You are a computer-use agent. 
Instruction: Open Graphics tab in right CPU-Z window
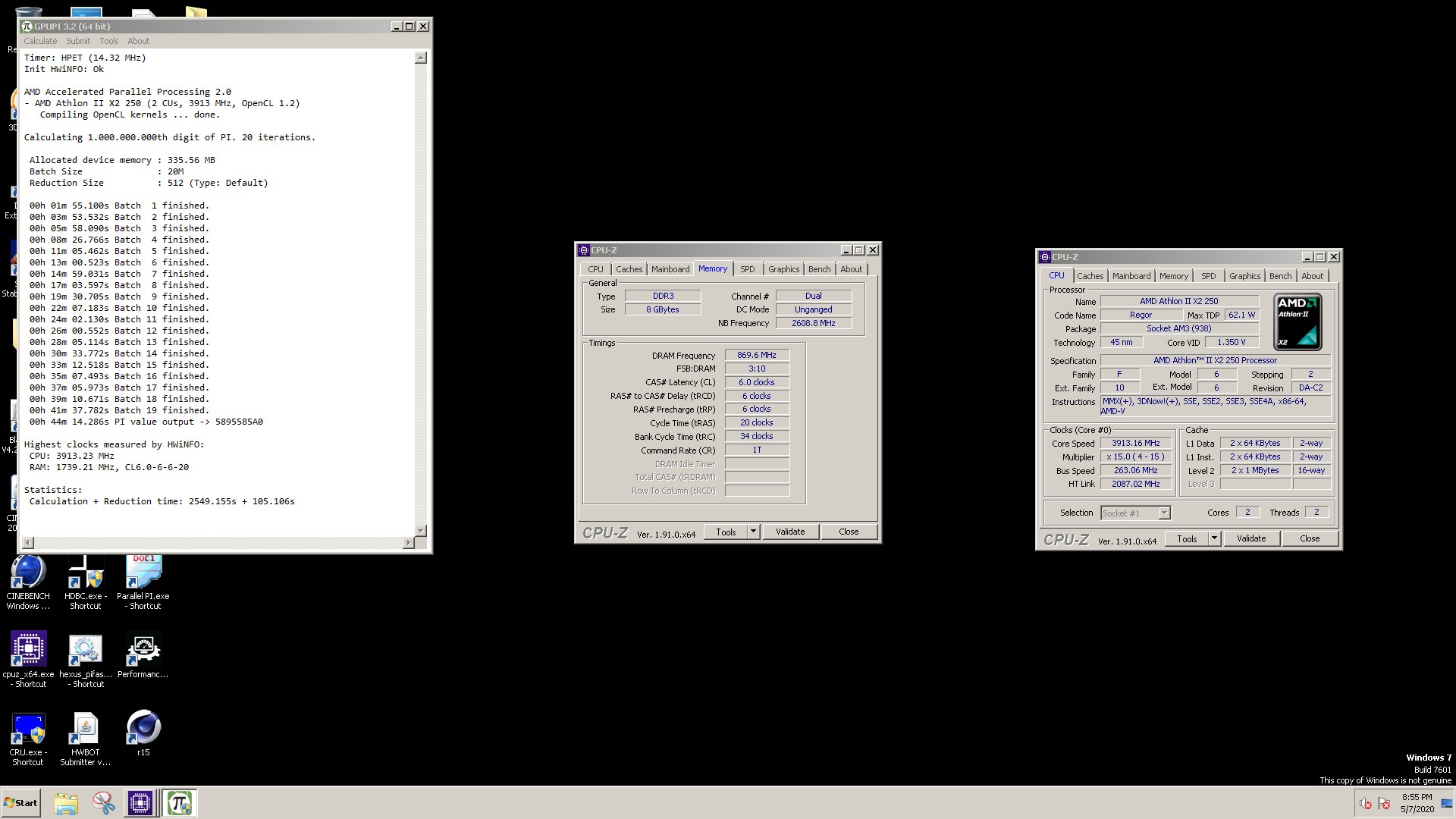[x=1244, y=276]
